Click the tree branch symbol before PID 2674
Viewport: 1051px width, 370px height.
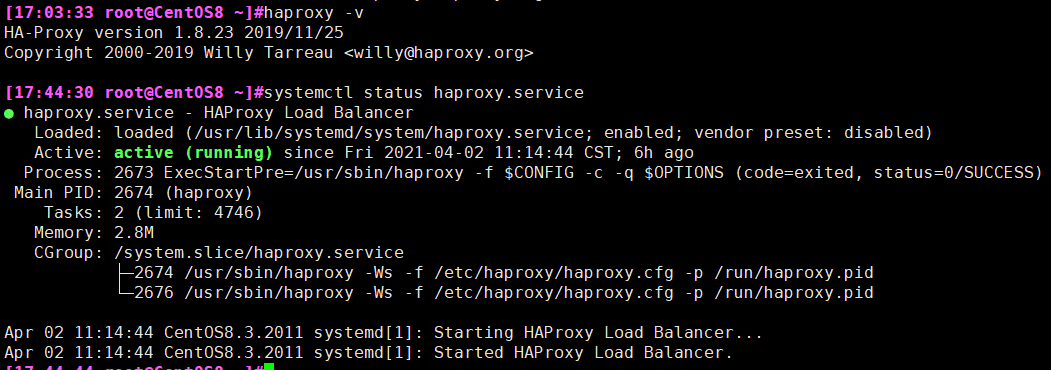point(124,273)
